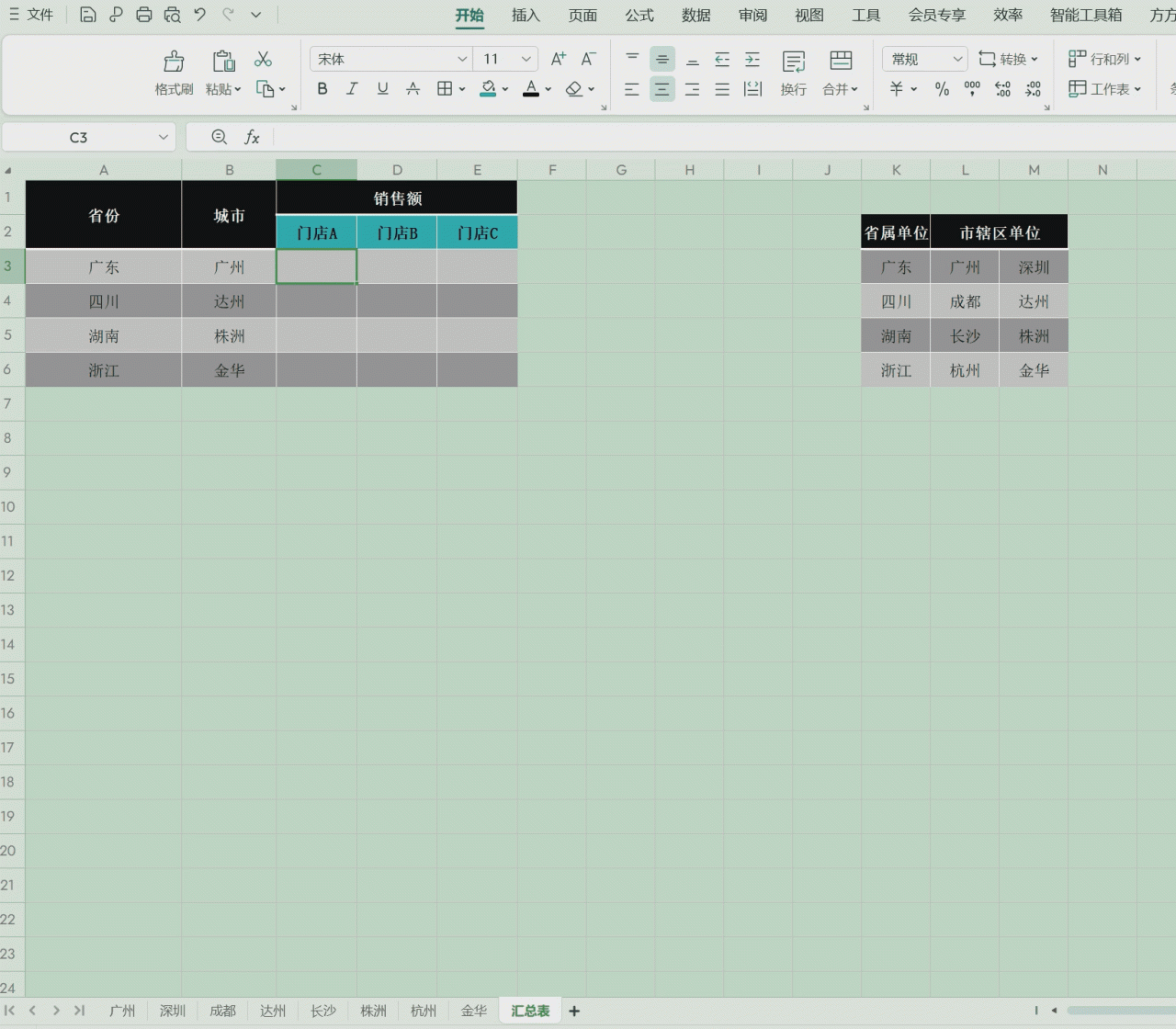Toggle Strikethrough formatting

pos(413,89)
